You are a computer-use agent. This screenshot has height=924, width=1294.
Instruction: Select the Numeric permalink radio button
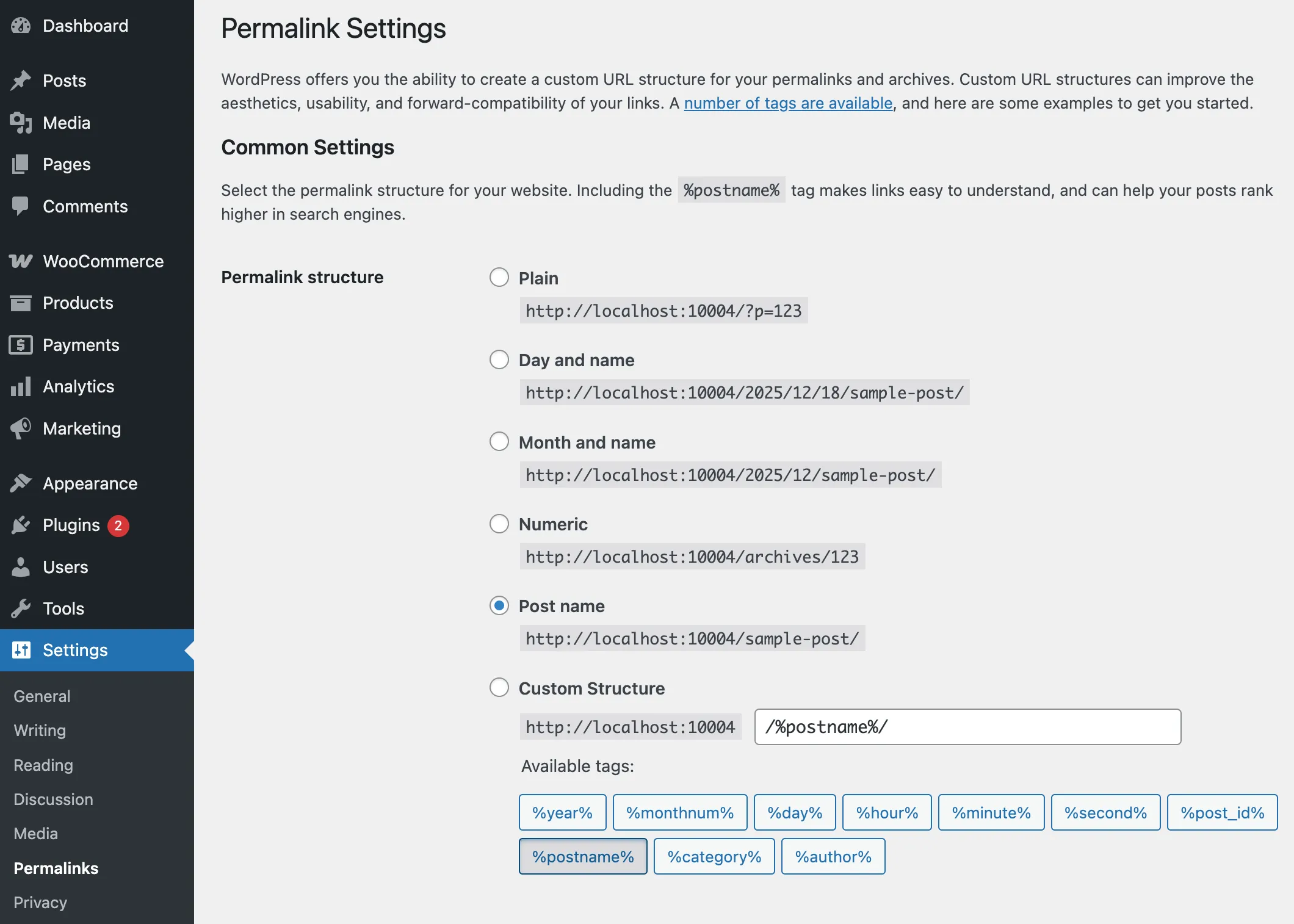499,524
